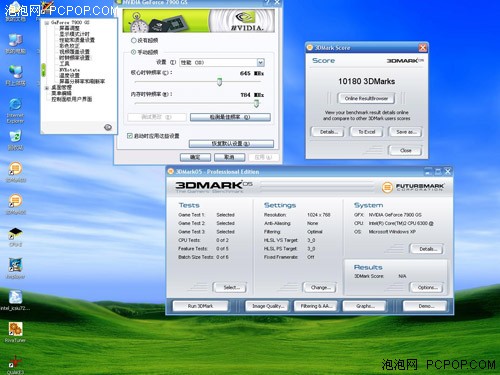Open the 设置 性能(3D) dropdown
Viewport: 500px width, 375px height.
260,62
